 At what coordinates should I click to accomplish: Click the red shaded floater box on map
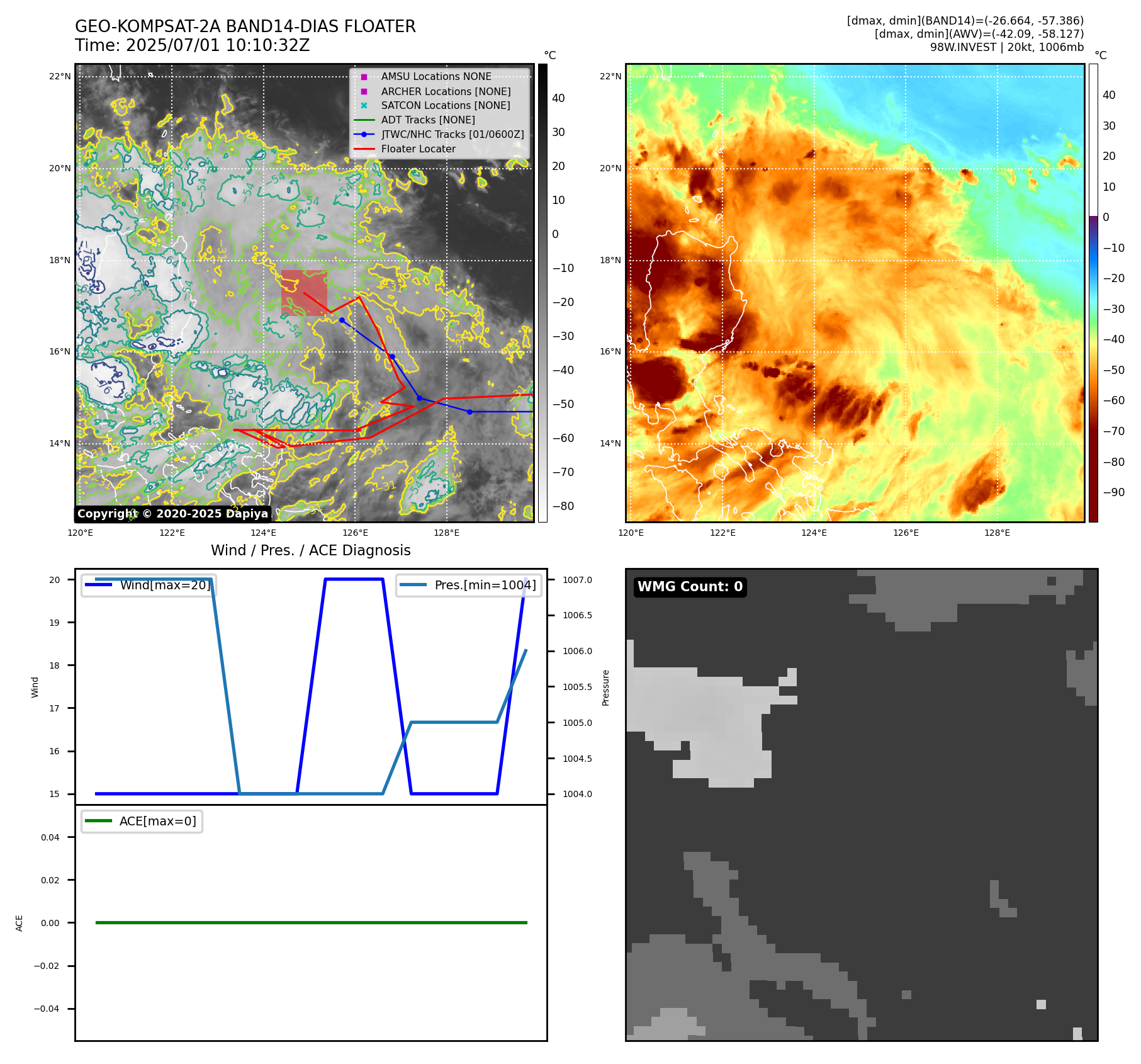(304, 293)
